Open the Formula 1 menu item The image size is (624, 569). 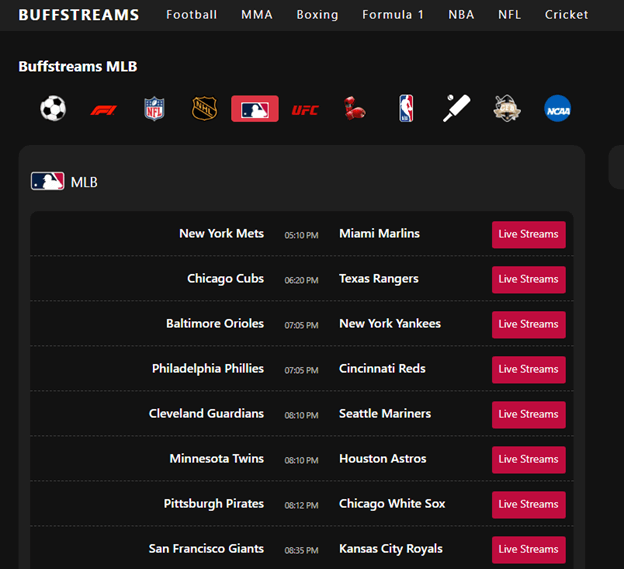pyautogui.click(x=393, y=15)
